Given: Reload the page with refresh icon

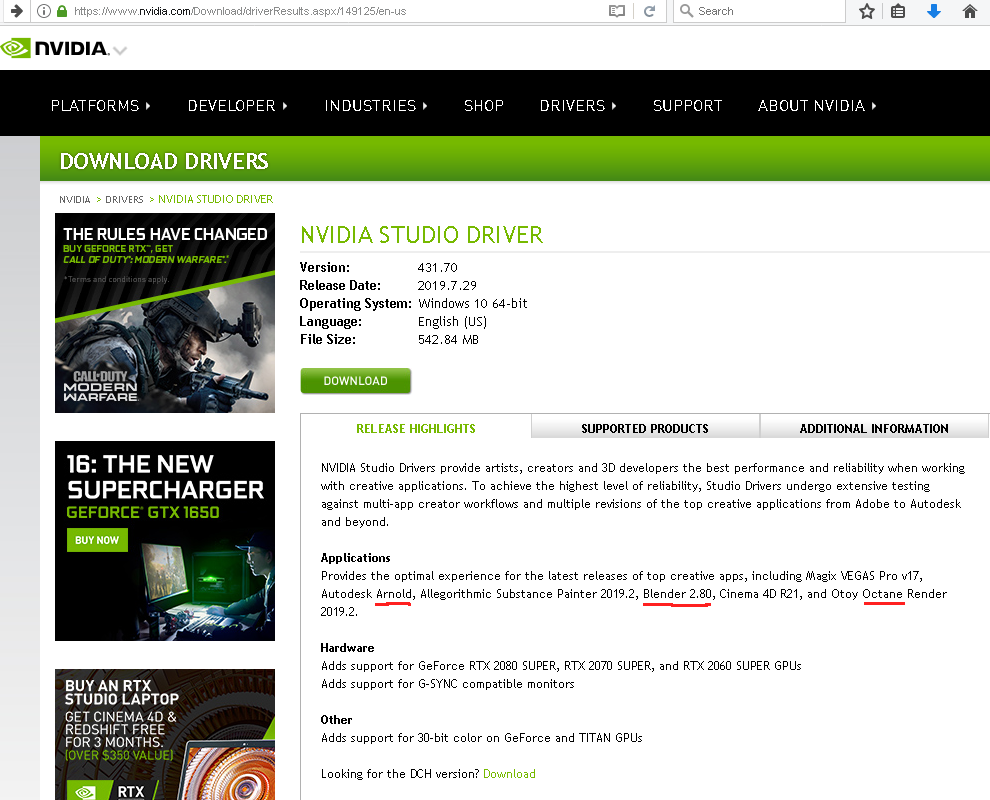Looking at the screenshot, I should (649, 11).
